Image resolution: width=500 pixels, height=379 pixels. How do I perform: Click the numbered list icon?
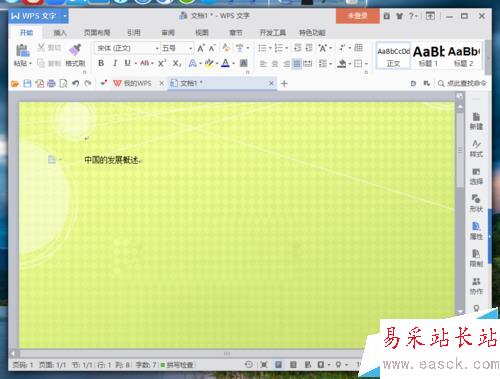pyautogui.click(x=278, y=48)
